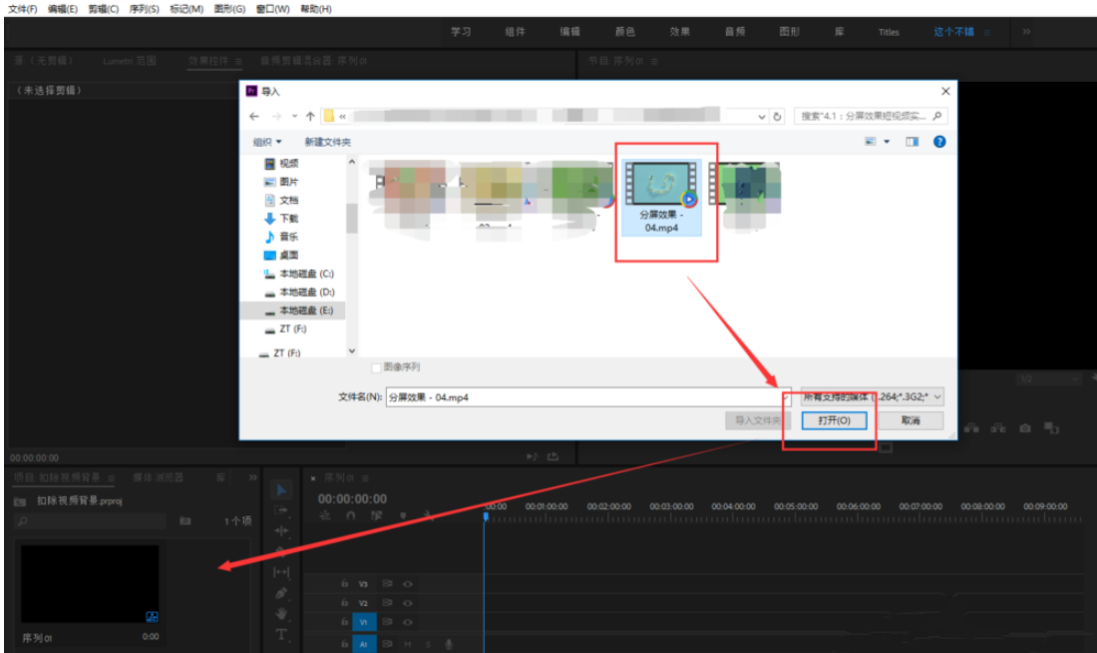Open program monitor zoom 1/2 dropdown
Screen dimensions: 1097x653
[1048, 379]
